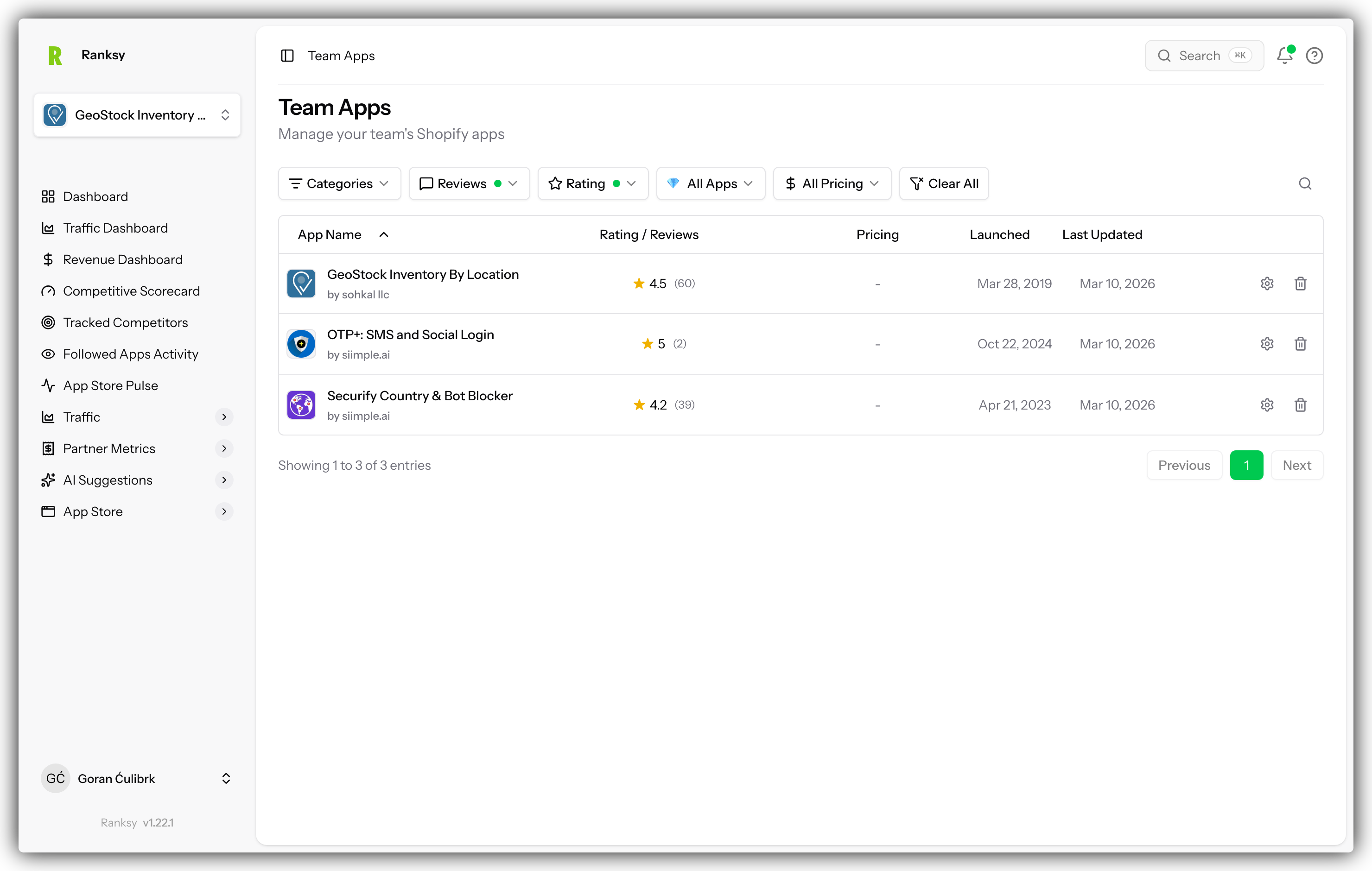Screen dimensions: 1372x871
Task: Open the notifications bell
Action: click(x=1284, y=55)
